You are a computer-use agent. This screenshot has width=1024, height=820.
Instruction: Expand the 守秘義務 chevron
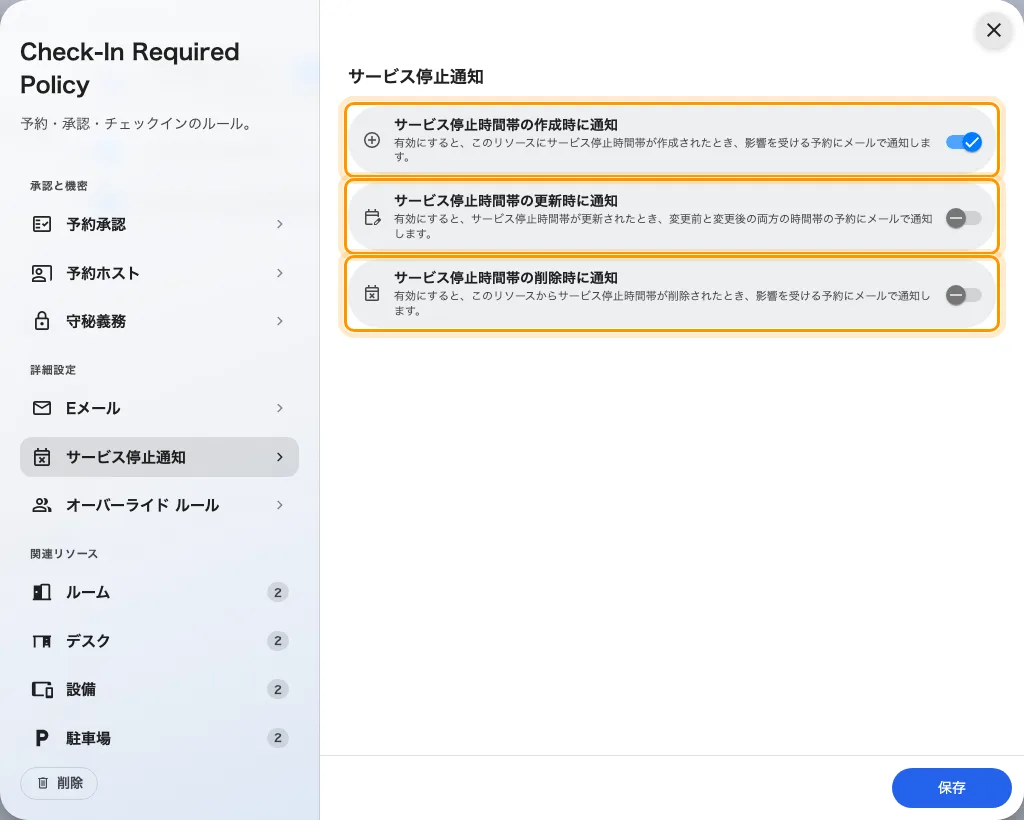pos(280,321)
